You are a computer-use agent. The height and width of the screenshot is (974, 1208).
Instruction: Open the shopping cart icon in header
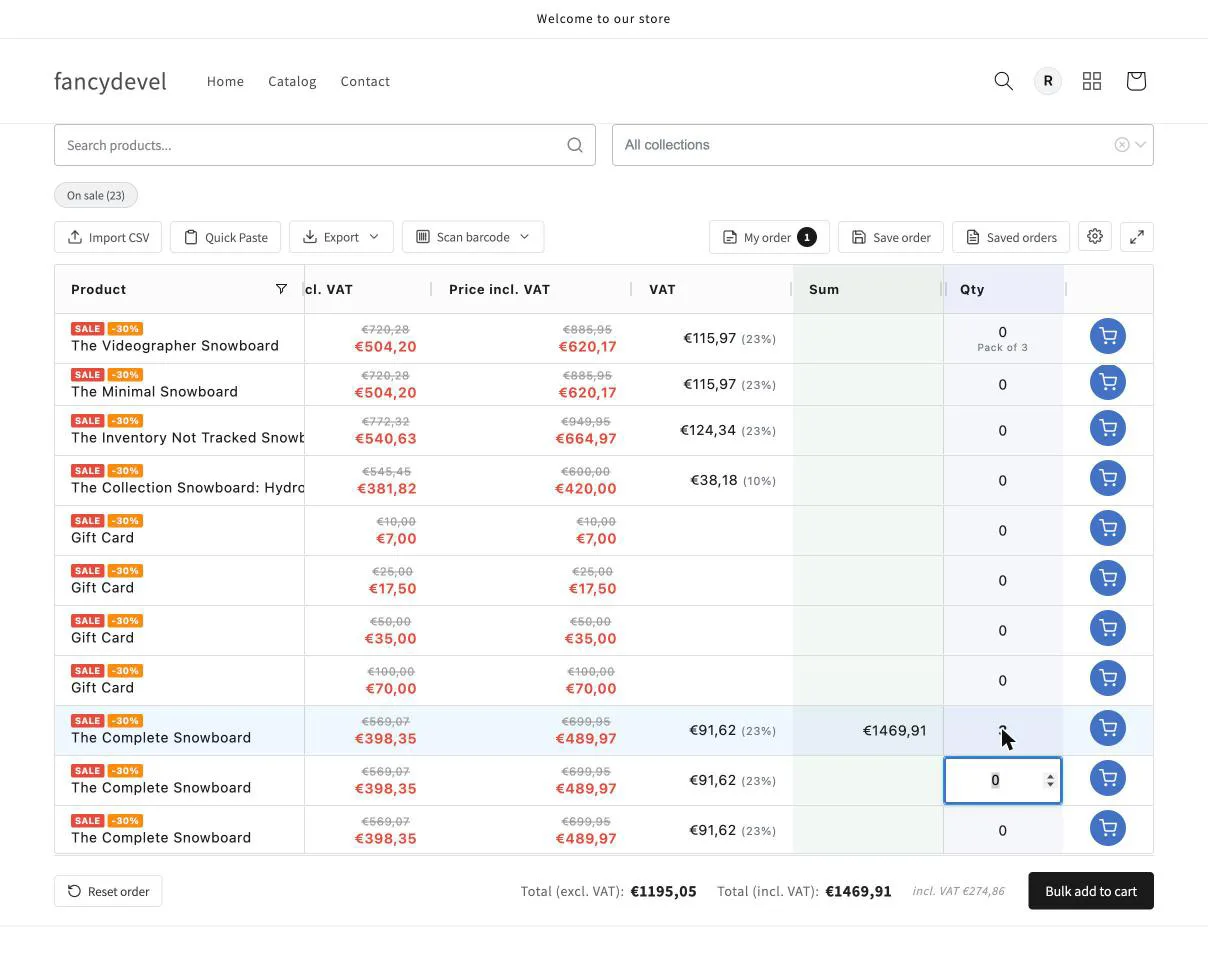tap(1136, 81)
